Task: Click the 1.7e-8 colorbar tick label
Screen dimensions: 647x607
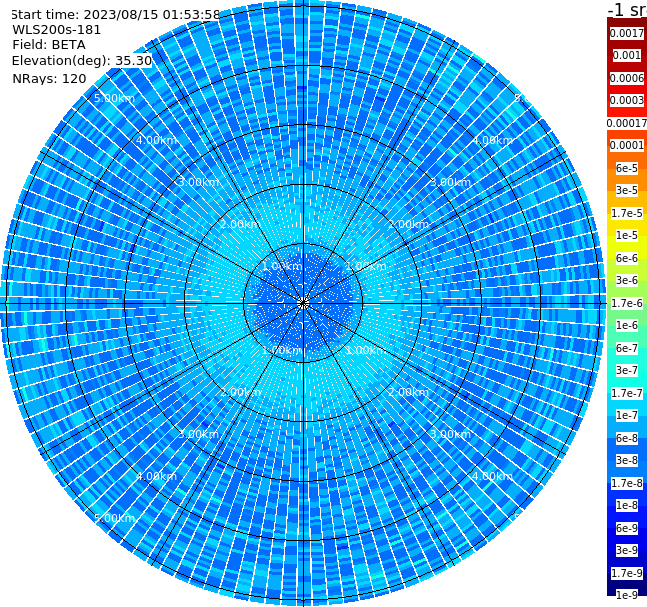Action: click(627, 483)
